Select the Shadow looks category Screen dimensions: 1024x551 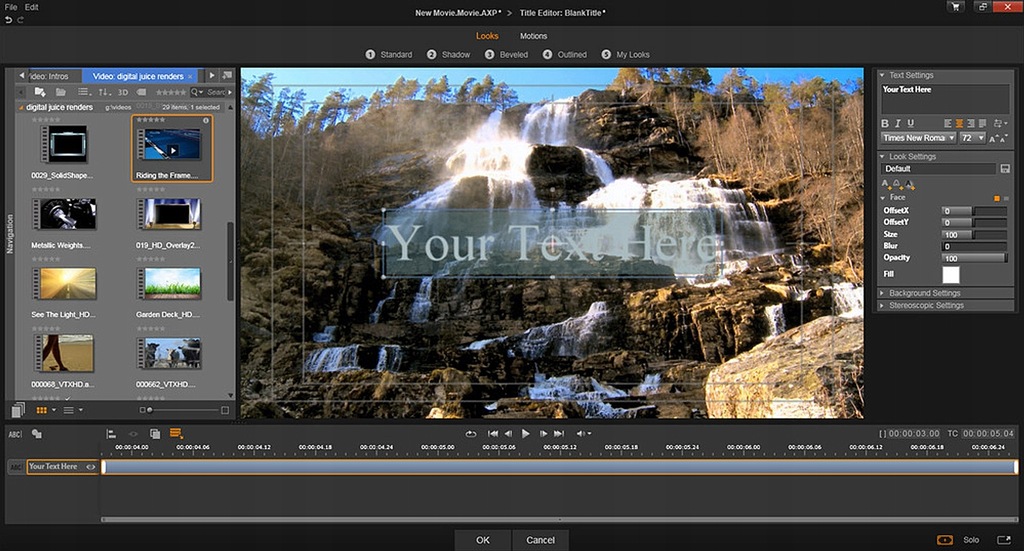449,55
